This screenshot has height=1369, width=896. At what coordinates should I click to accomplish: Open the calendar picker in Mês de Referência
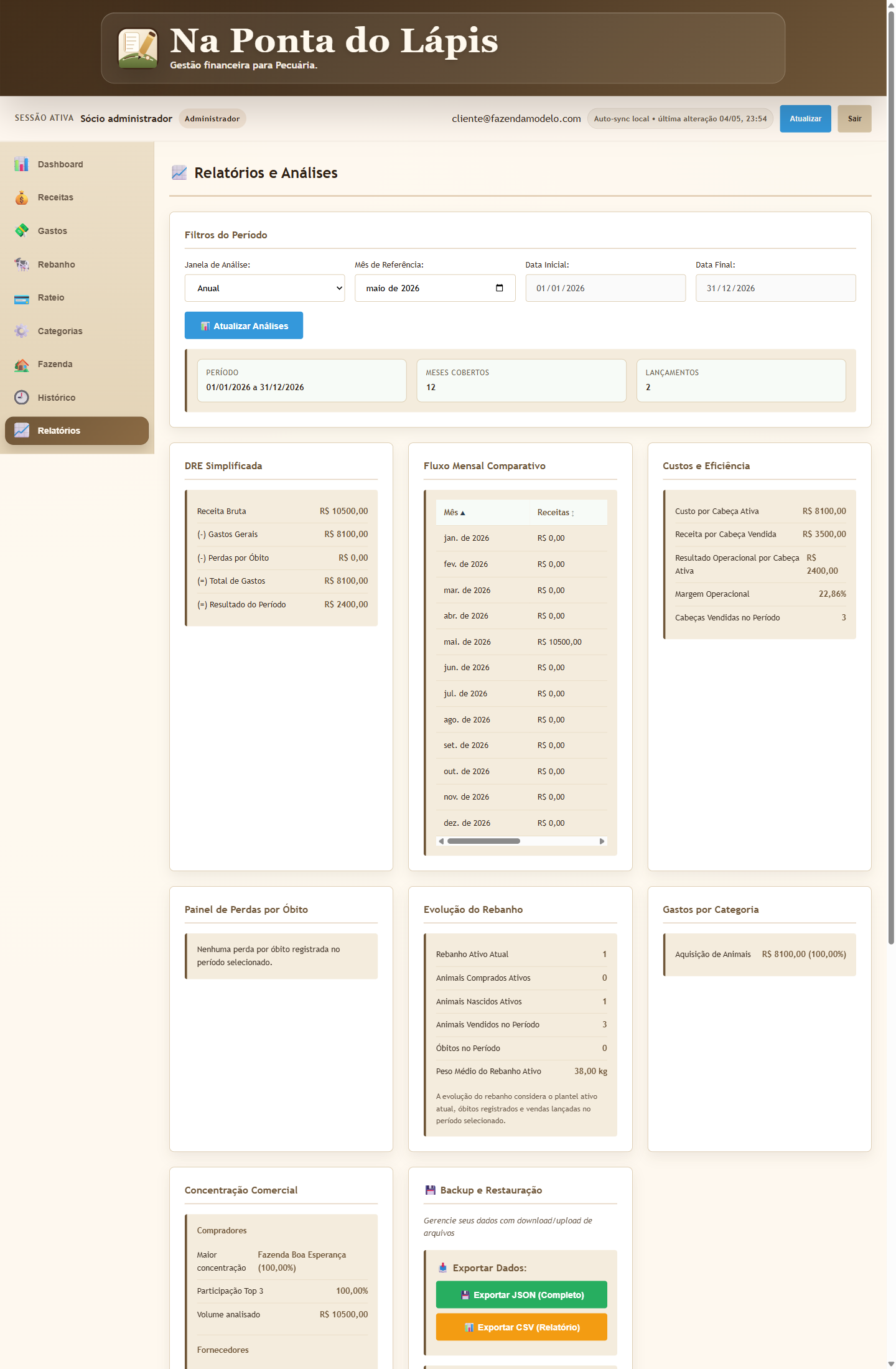[x=499, y=288]
